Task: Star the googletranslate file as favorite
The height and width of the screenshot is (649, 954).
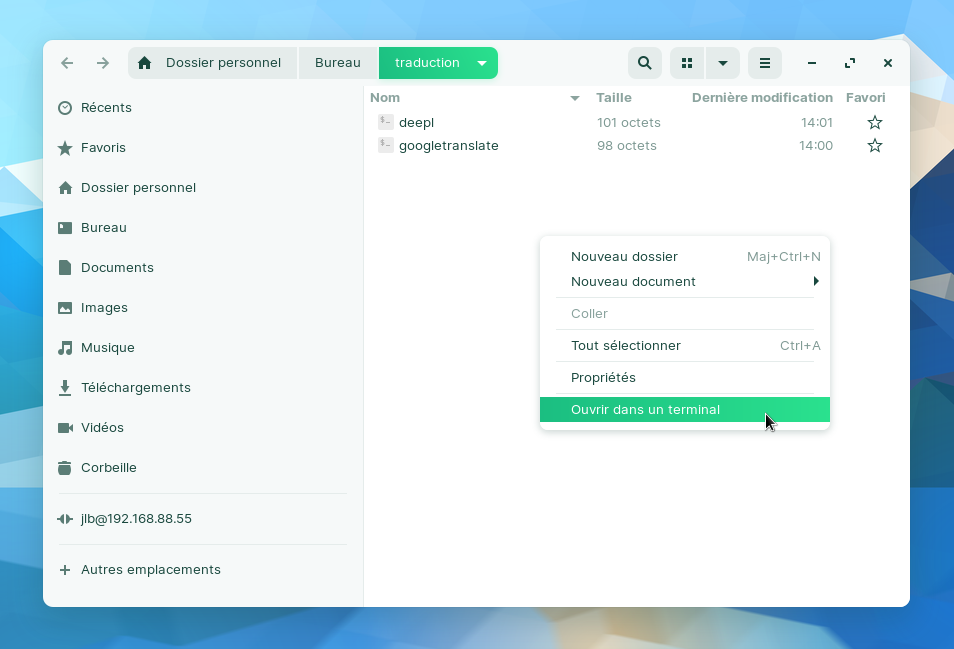Action: click(875, 146)
